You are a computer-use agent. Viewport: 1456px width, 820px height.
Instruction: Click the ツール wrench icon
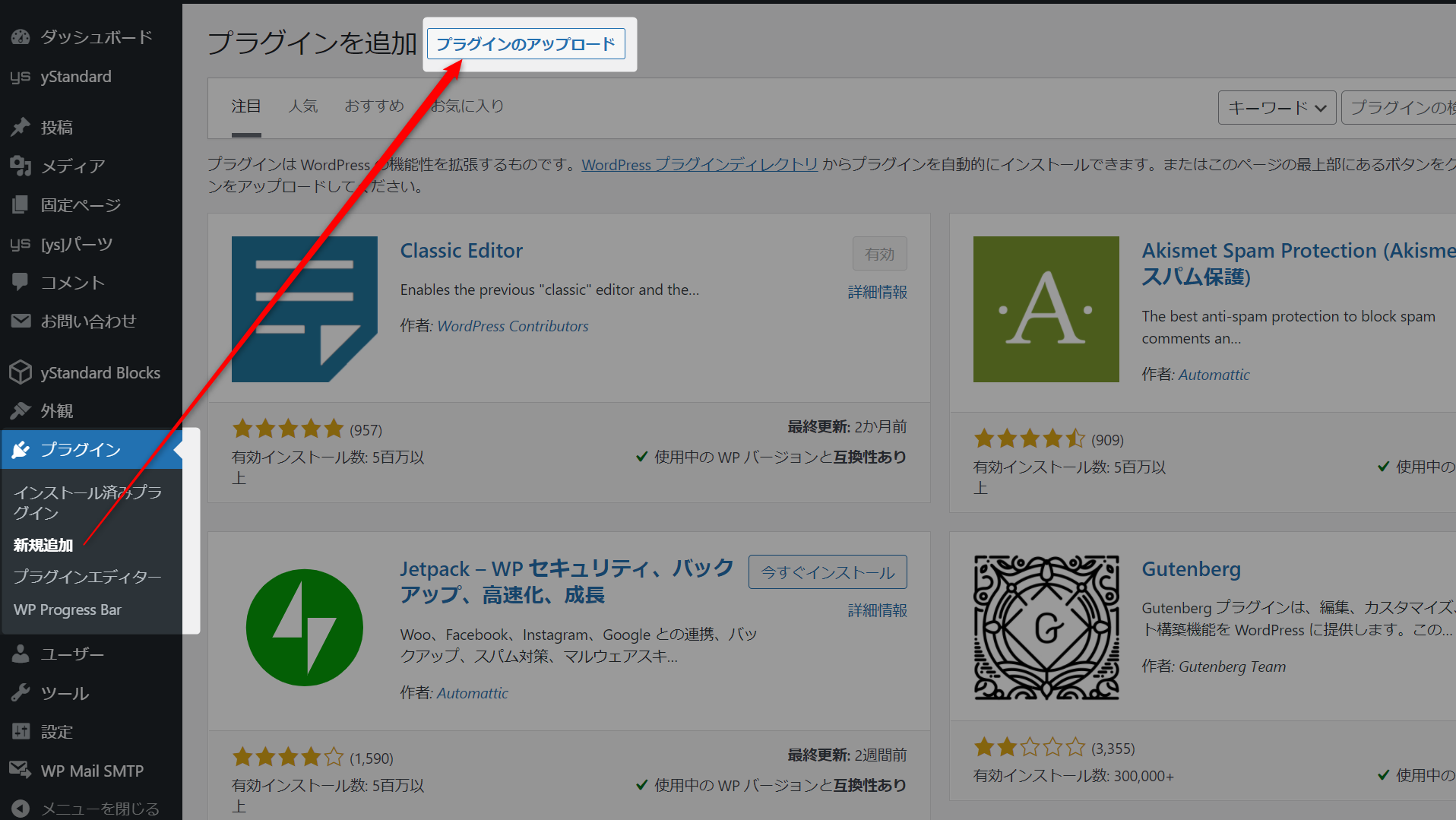point(21,692)
